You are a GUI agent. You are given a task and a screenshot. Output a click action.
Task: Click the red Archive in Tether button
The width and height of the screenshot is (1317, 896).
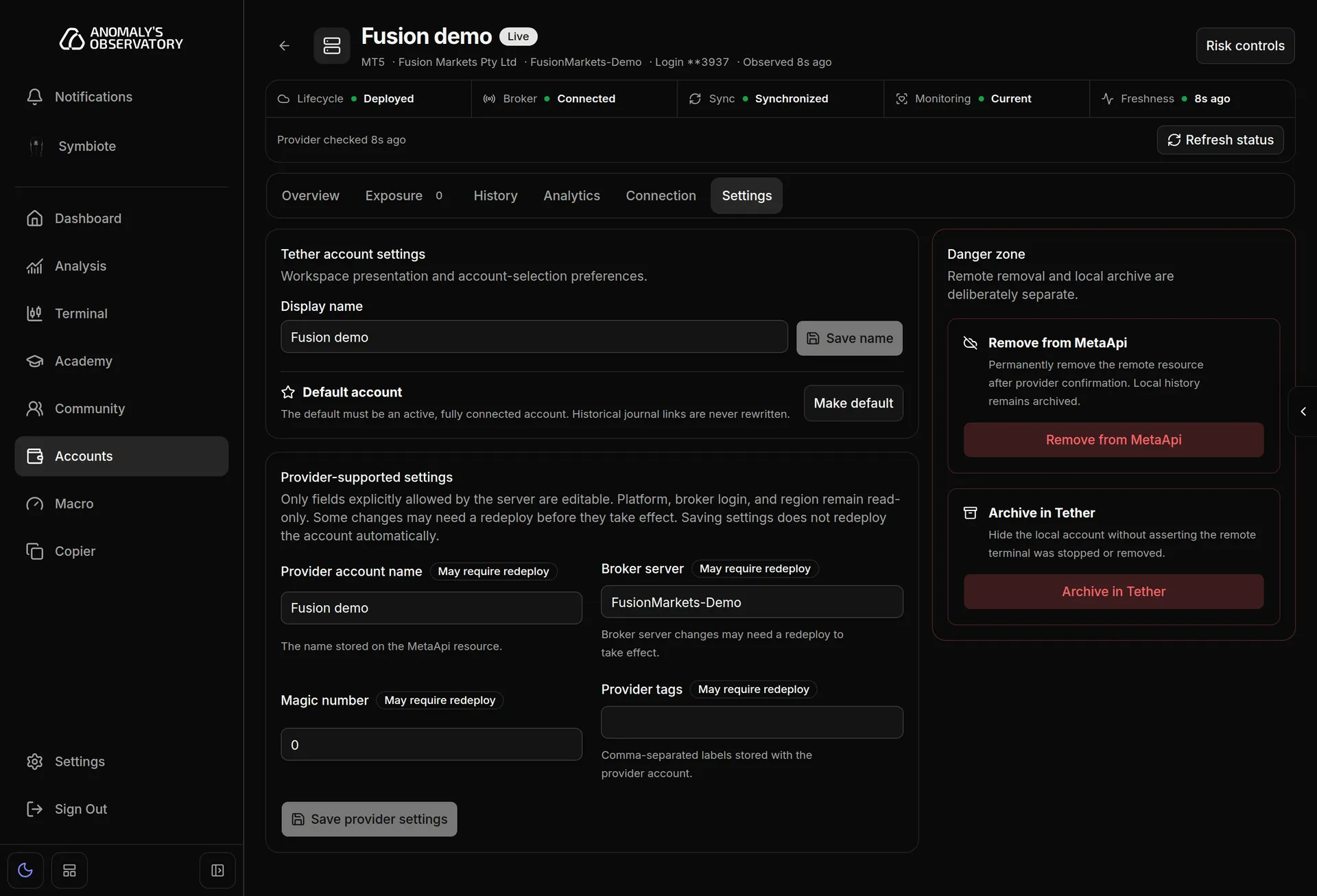point(1113,591)
